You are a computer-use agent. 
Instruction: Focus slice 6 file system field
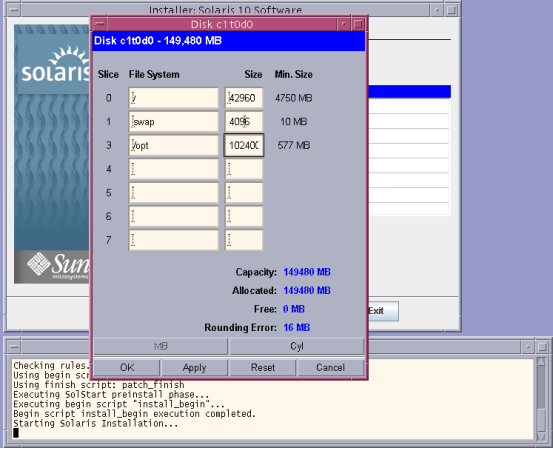click(174, 216)
